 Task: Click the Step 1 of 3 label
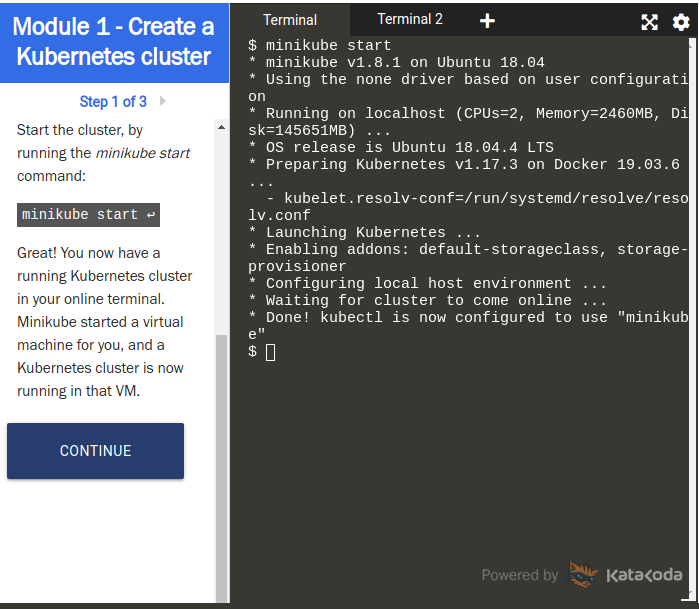(113, 102)
